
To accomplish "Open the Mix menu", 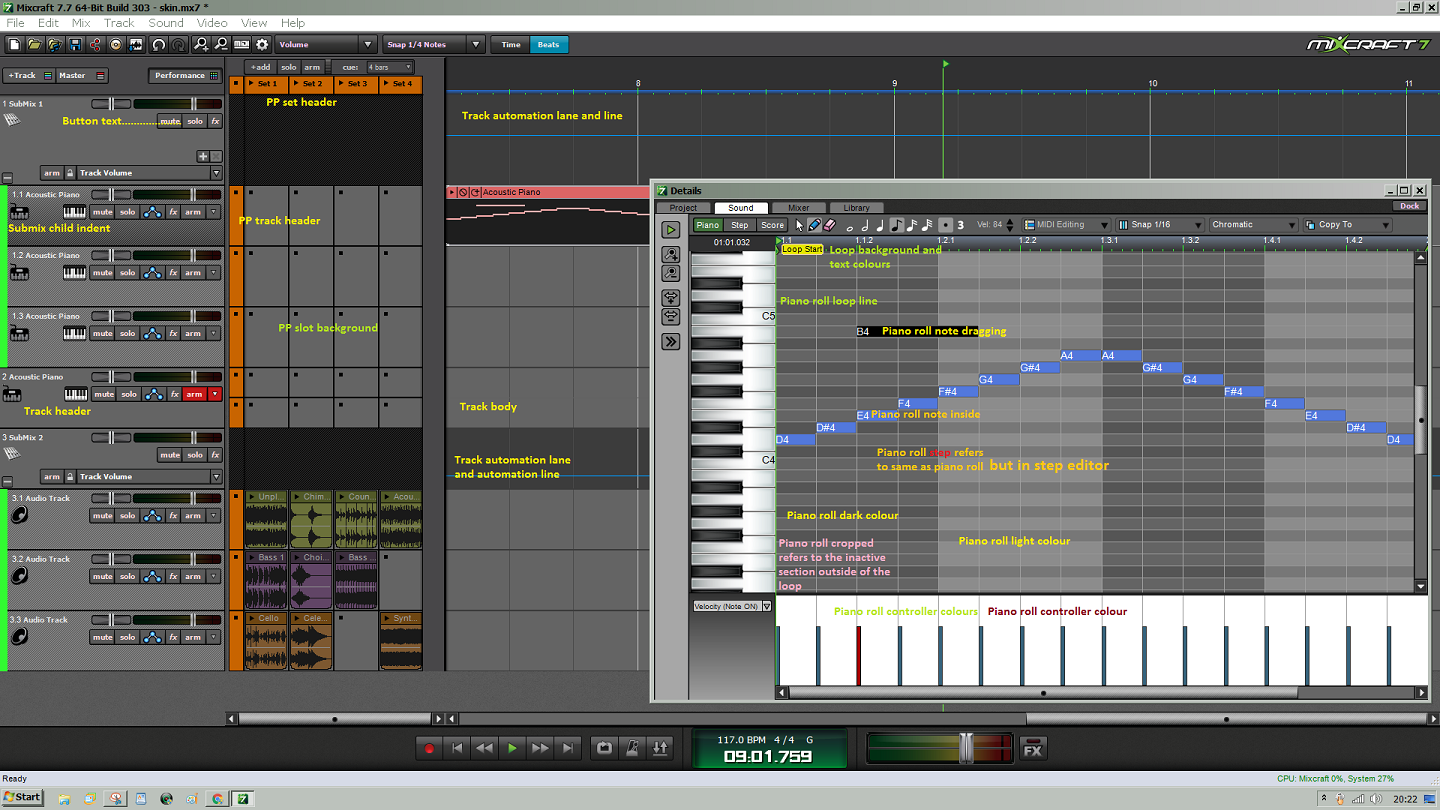I will pyautogui.click(x=81, y=22).
